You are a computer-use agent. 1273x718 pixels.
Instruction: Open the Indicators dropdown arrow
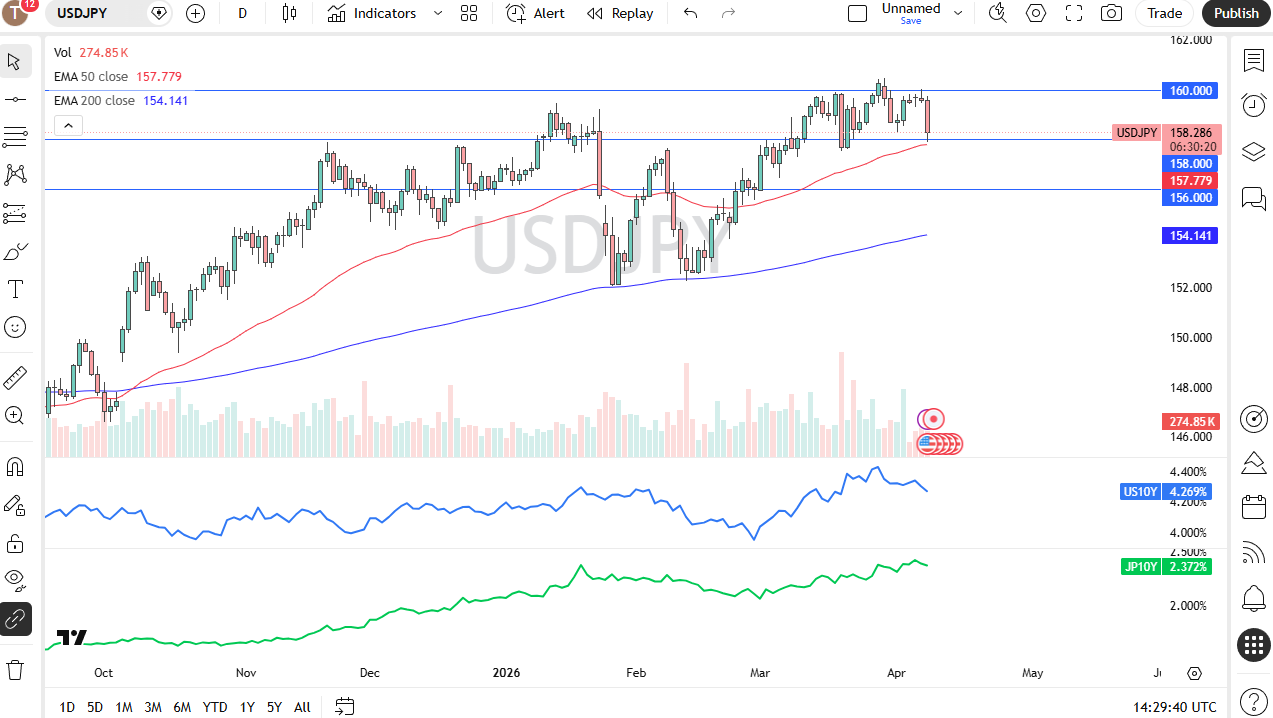(x=436, y=13)
